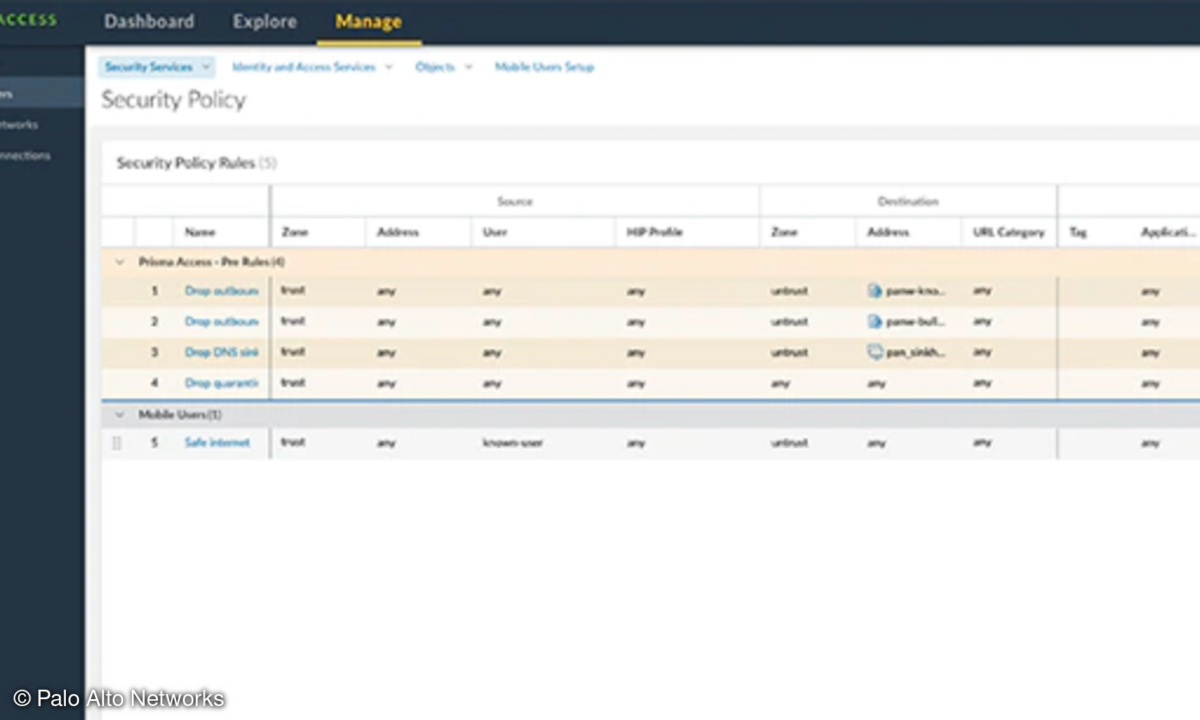
Task: Click the Destination group header
Action: 908,201
